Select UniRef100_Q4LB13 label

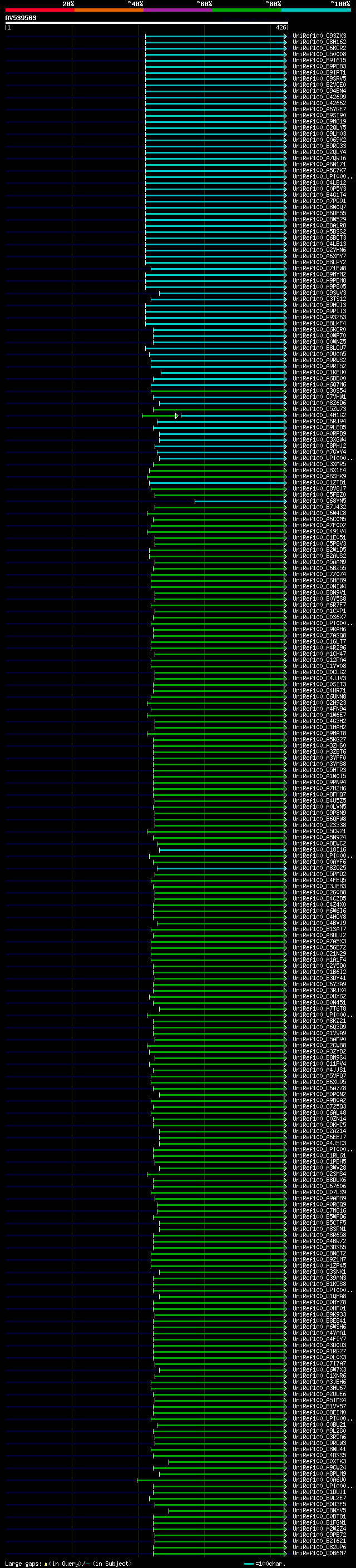tap(319, 244)
